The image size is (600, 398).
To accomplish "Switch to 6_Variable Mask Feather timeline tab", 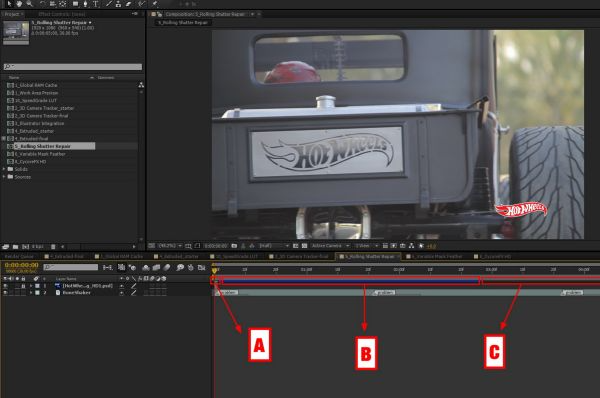I will tap(434, 256).
